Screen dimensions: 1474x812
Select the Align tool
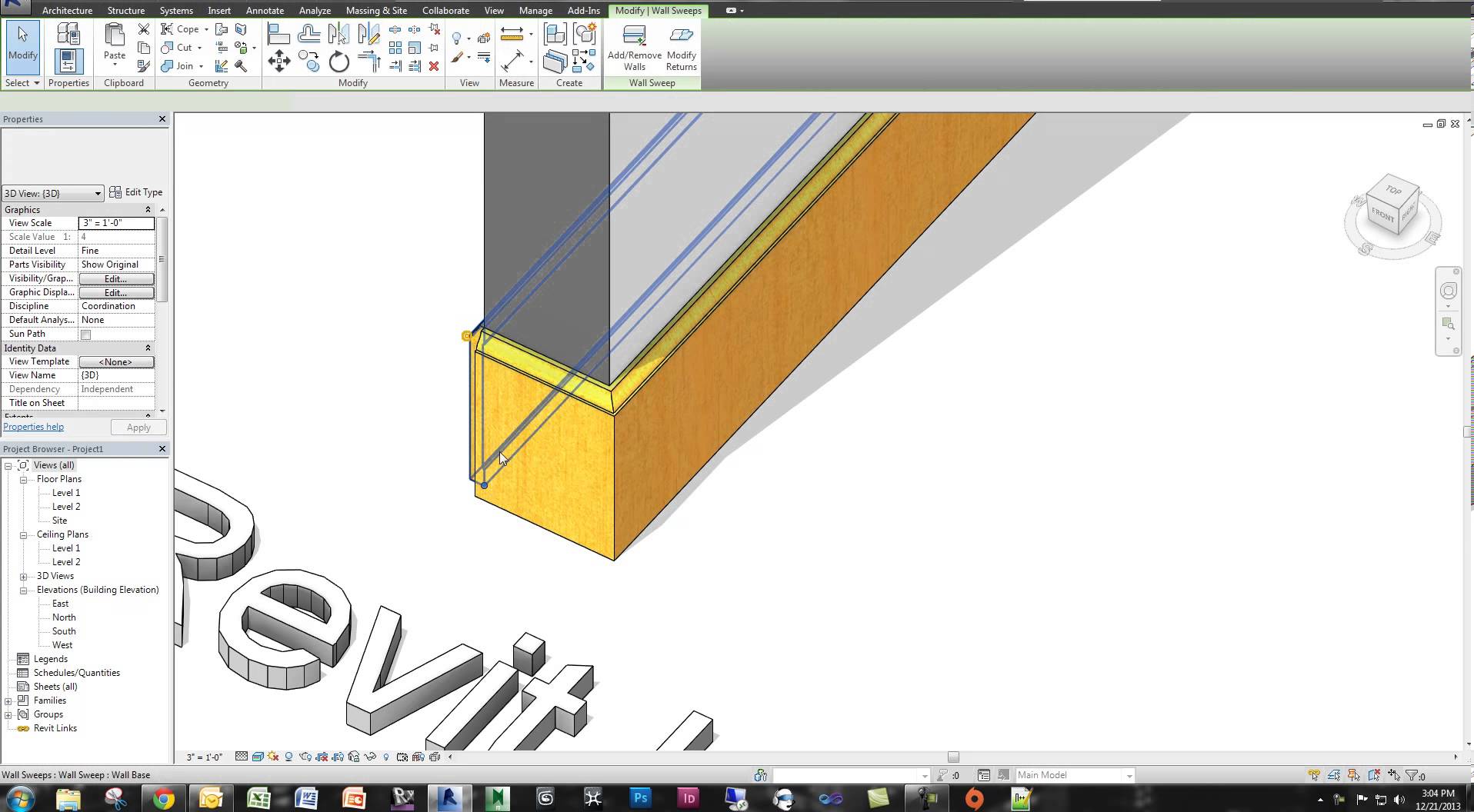278,34
